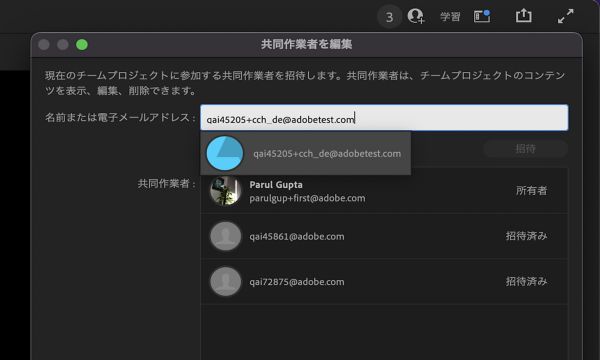Click the 所有者 owner label
The image size is (600, 360).
(x=532, y=191)
